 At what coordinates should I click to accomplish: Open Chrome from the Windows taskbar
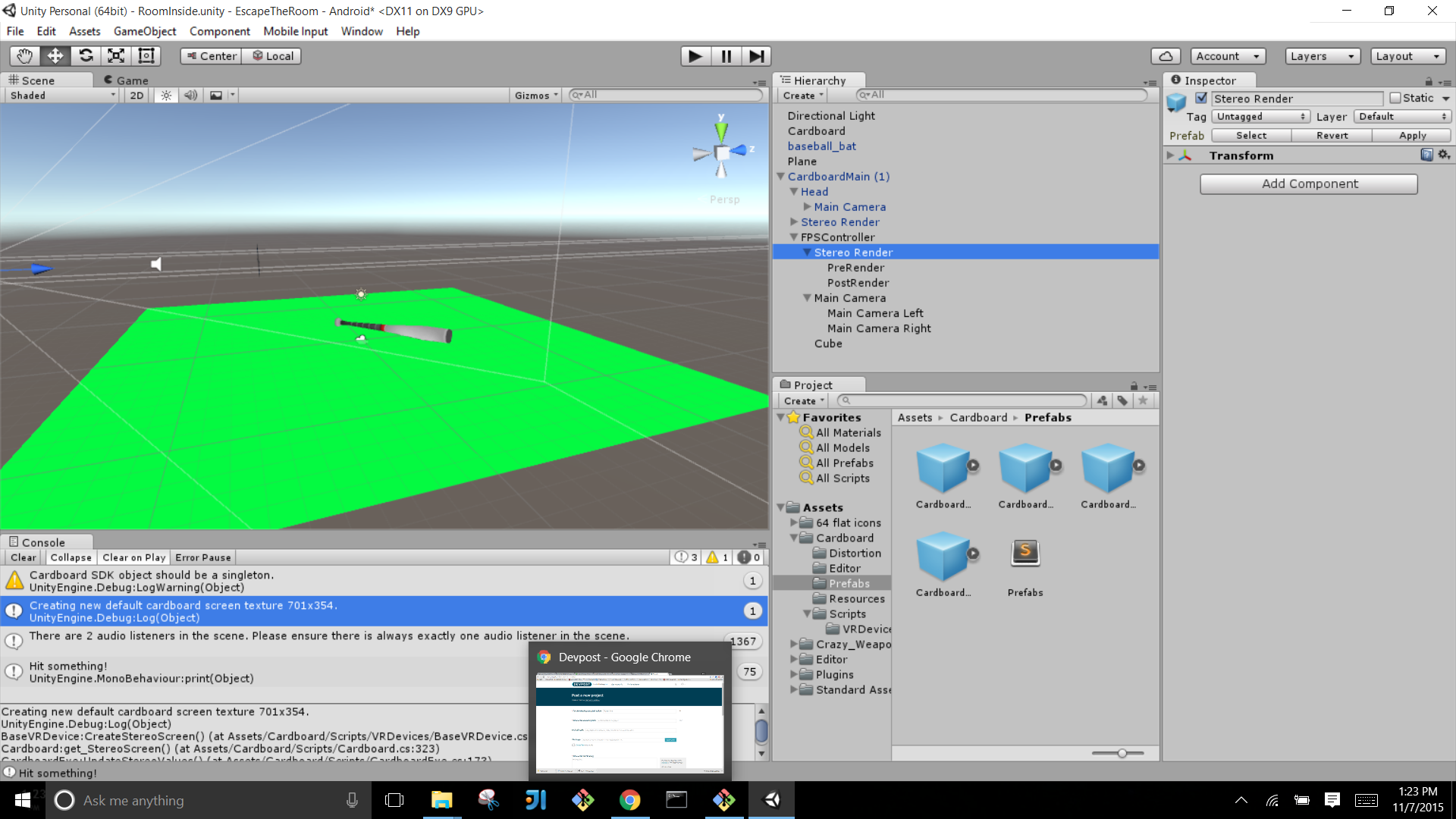pos(629,800)
